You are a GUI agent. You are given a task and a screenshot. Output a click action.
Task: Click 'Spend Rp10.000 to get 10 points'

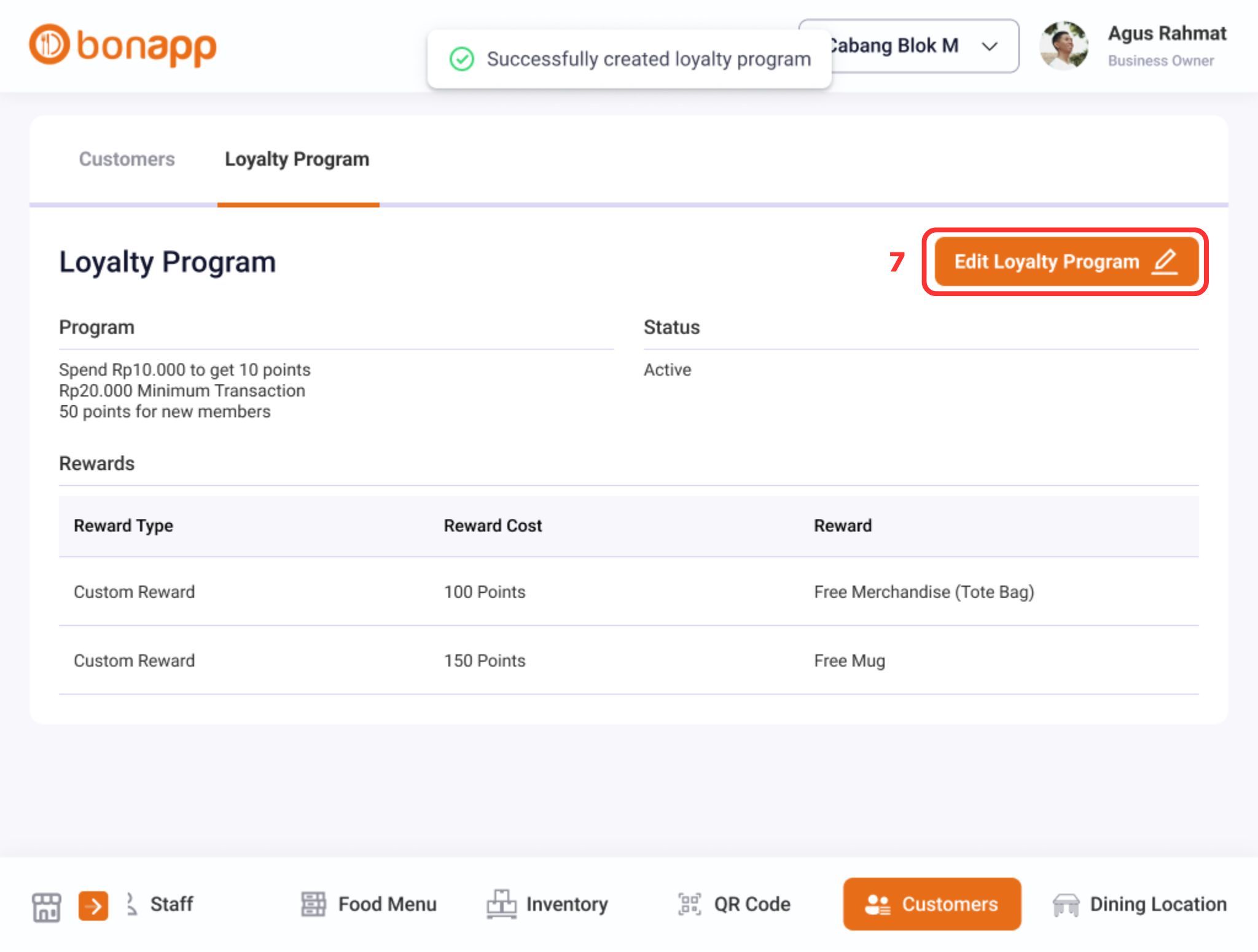[x=184, y=370]
